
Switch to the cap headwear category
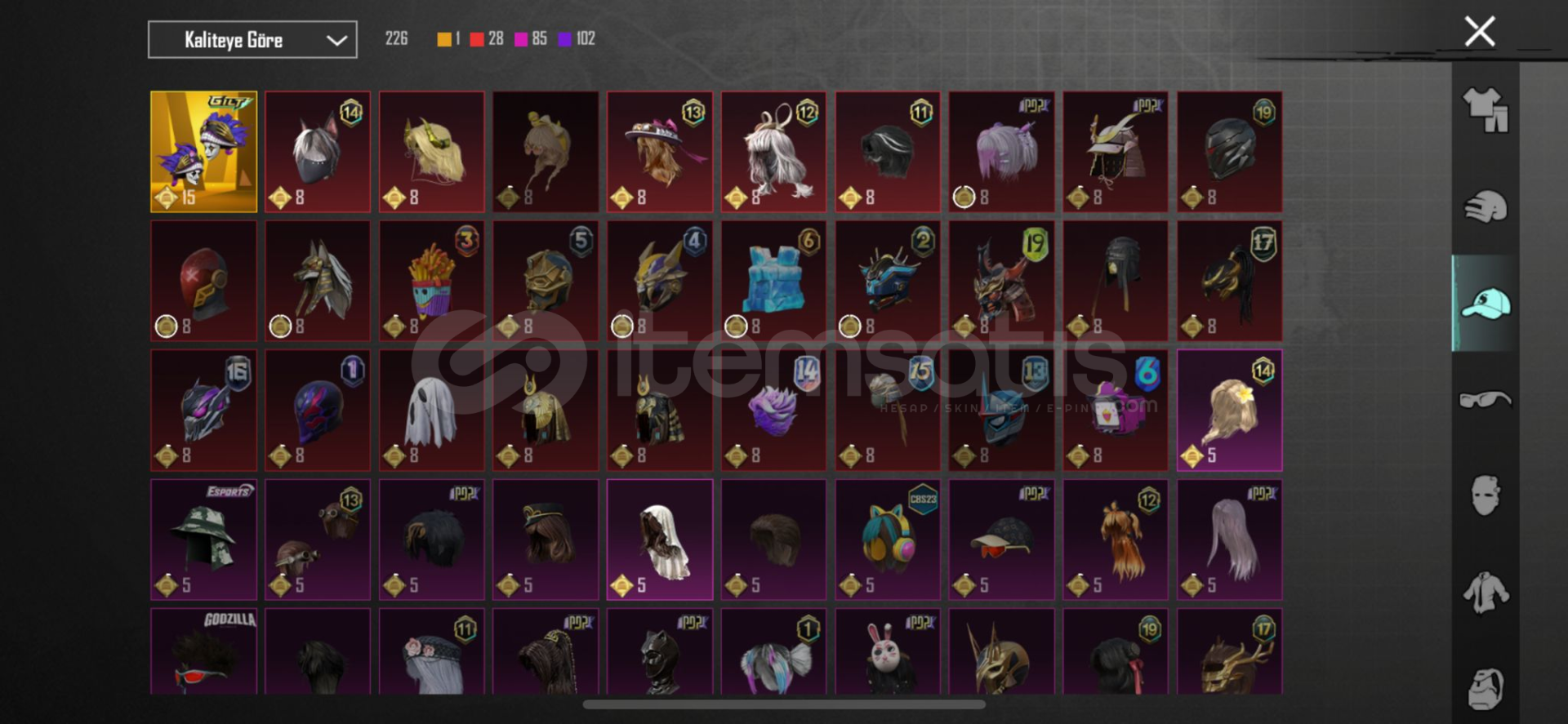pyautogui.click(x=1486, y=304)
